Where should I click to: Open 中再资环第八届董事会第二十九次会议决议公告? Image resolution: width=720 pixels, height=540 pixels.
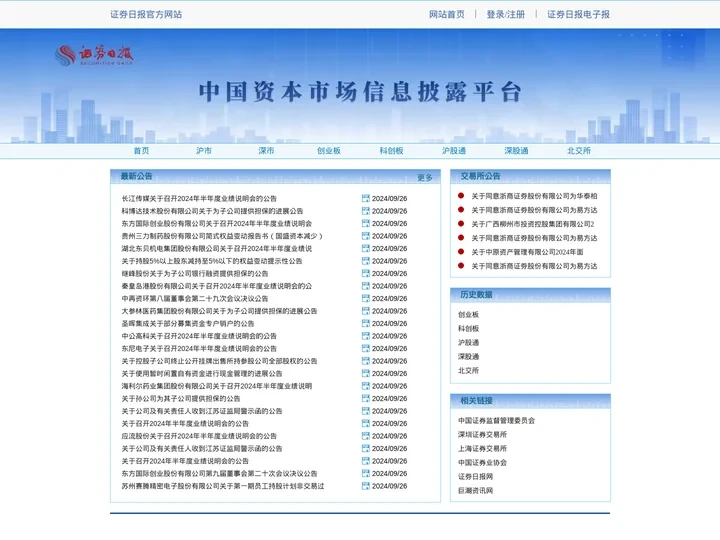point(195,298)
